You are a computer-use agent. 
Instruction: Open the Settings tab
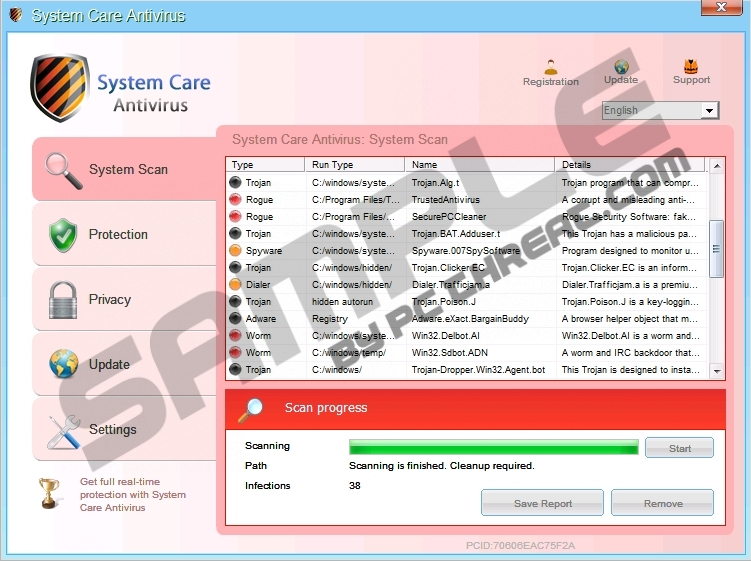125,429
